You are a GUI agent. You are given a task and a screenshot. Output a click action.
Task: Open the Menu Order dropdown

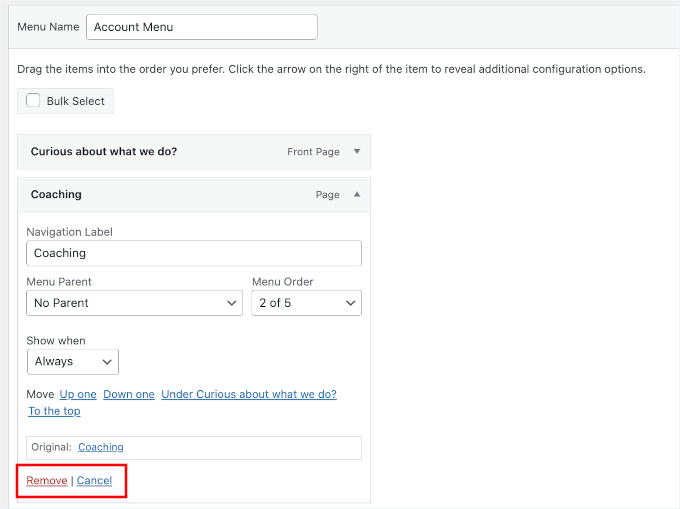(306, 303)
